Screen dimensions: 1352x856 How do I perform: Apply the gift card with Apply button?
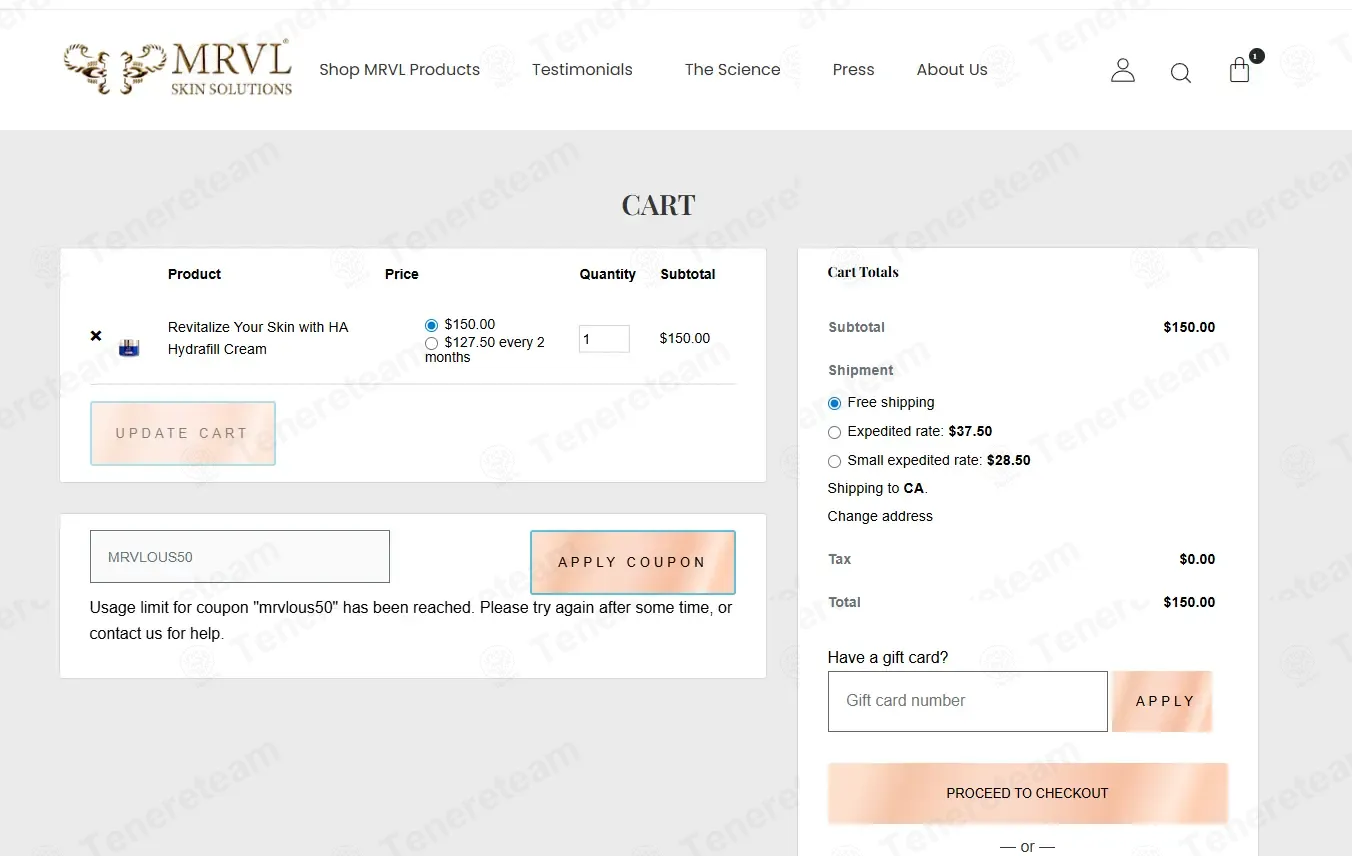tap(1163, 701)
